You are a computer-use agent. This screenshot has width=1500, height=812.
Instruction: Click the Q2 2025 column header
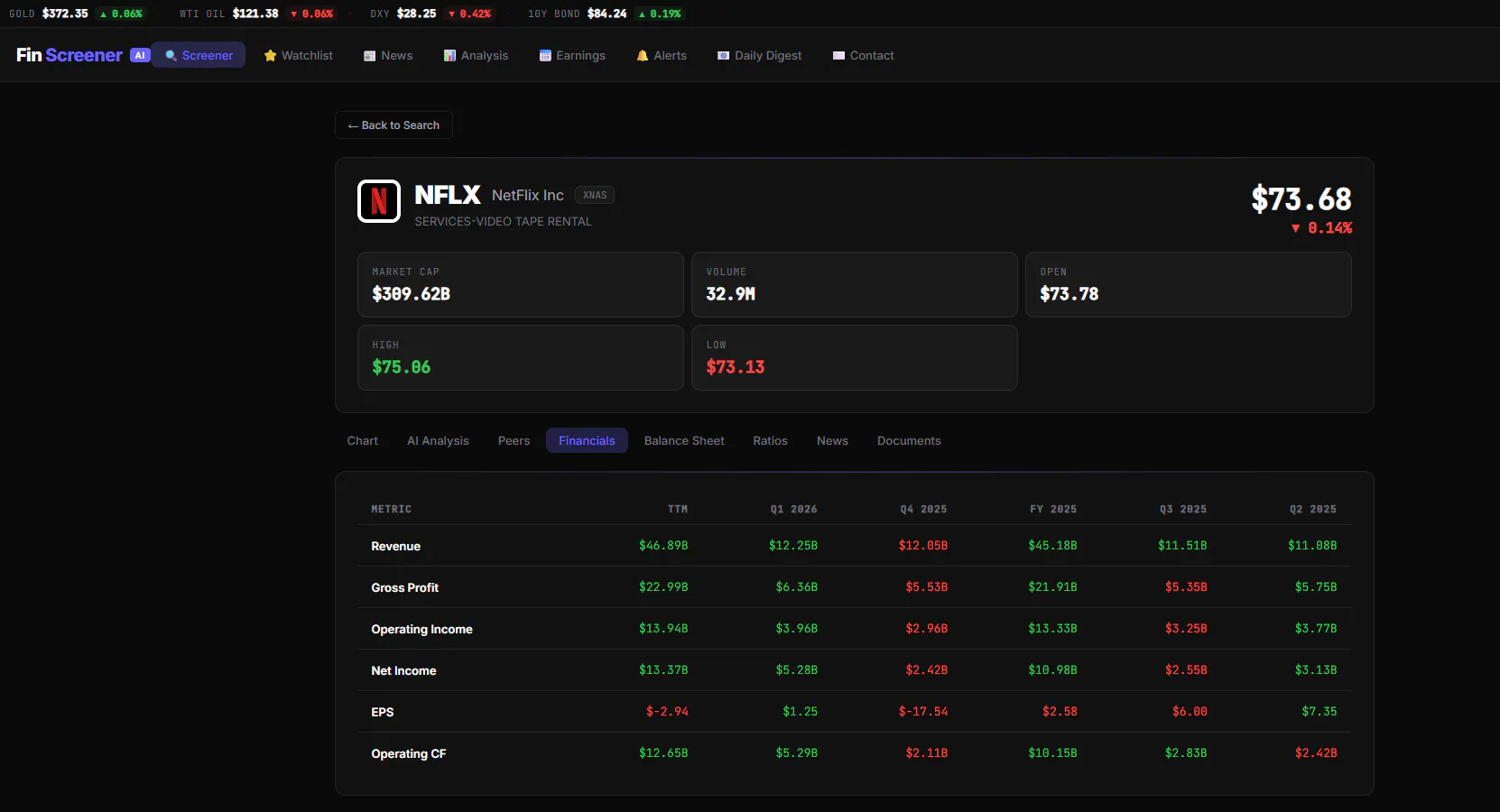pyautogui.click(x=1313, y=510)
